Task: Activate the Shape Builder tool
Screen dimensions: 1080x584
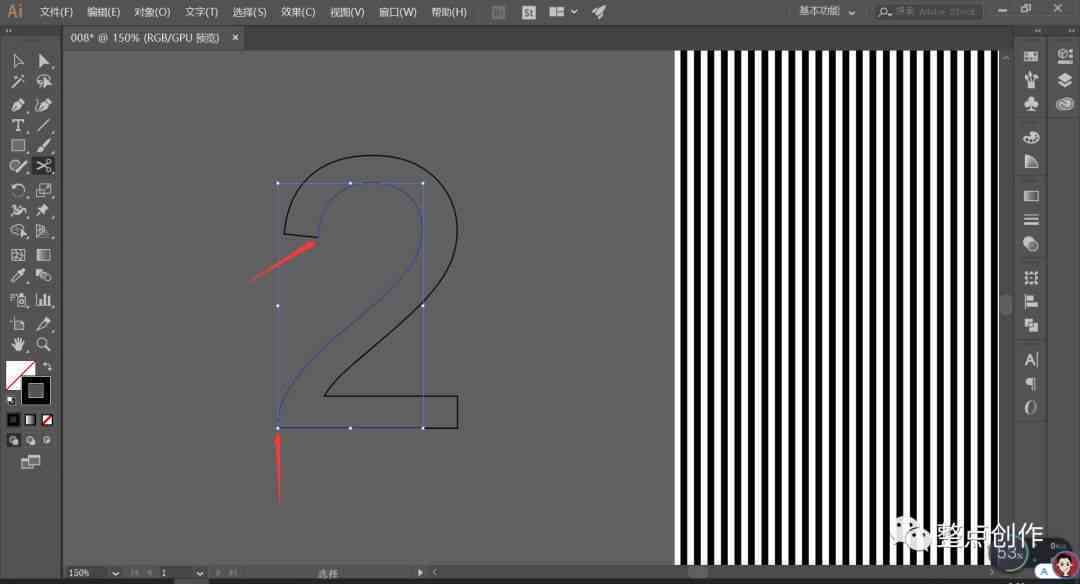Action: pyautogui.click(x=18, y=231)
